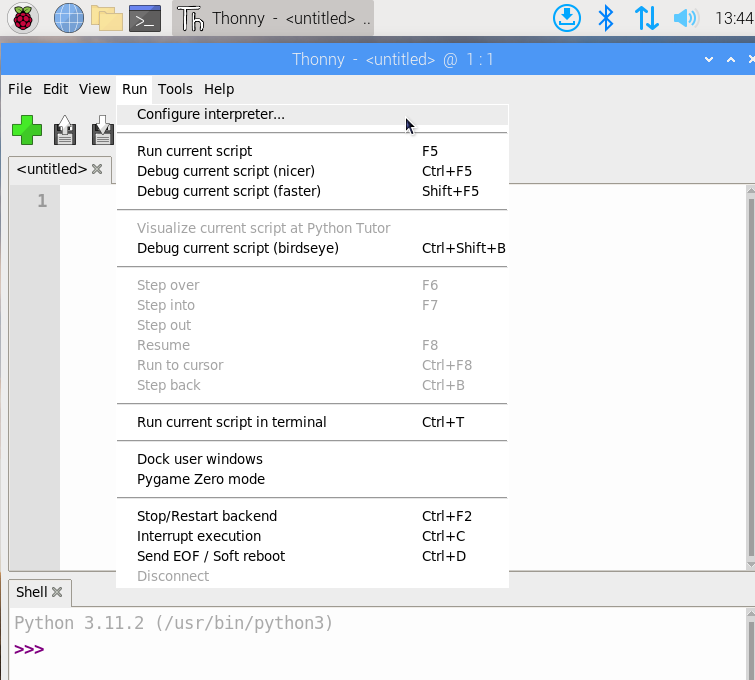
Task: Close the <untitled> tab
Action: (97, 169)
